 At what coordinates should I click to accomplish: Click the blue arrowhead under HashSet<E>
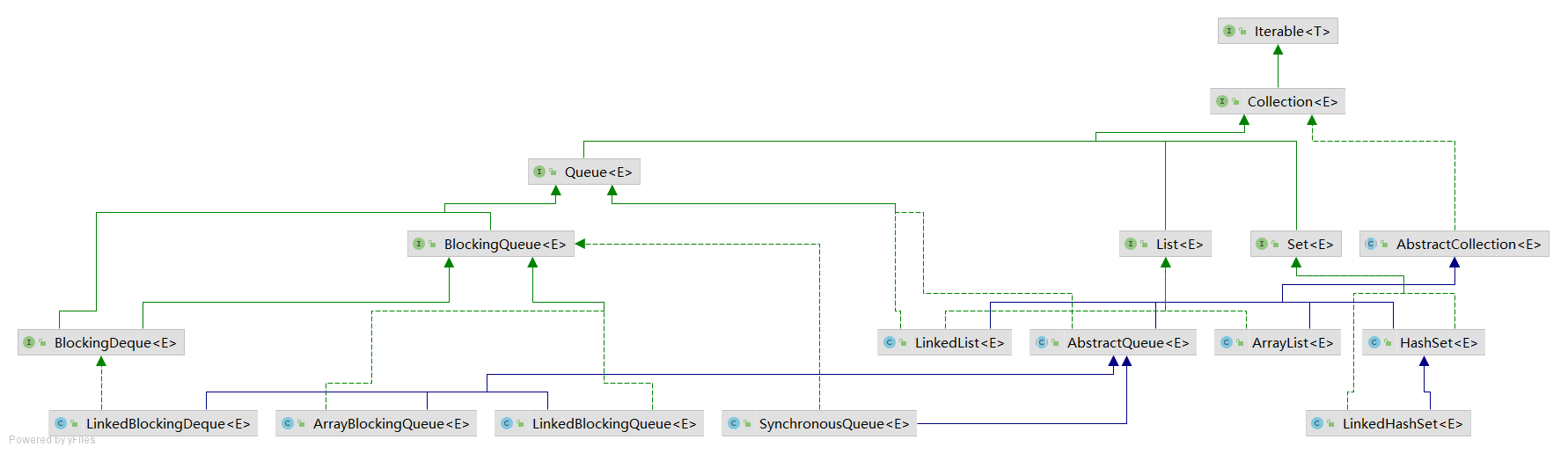[1424, 362]
